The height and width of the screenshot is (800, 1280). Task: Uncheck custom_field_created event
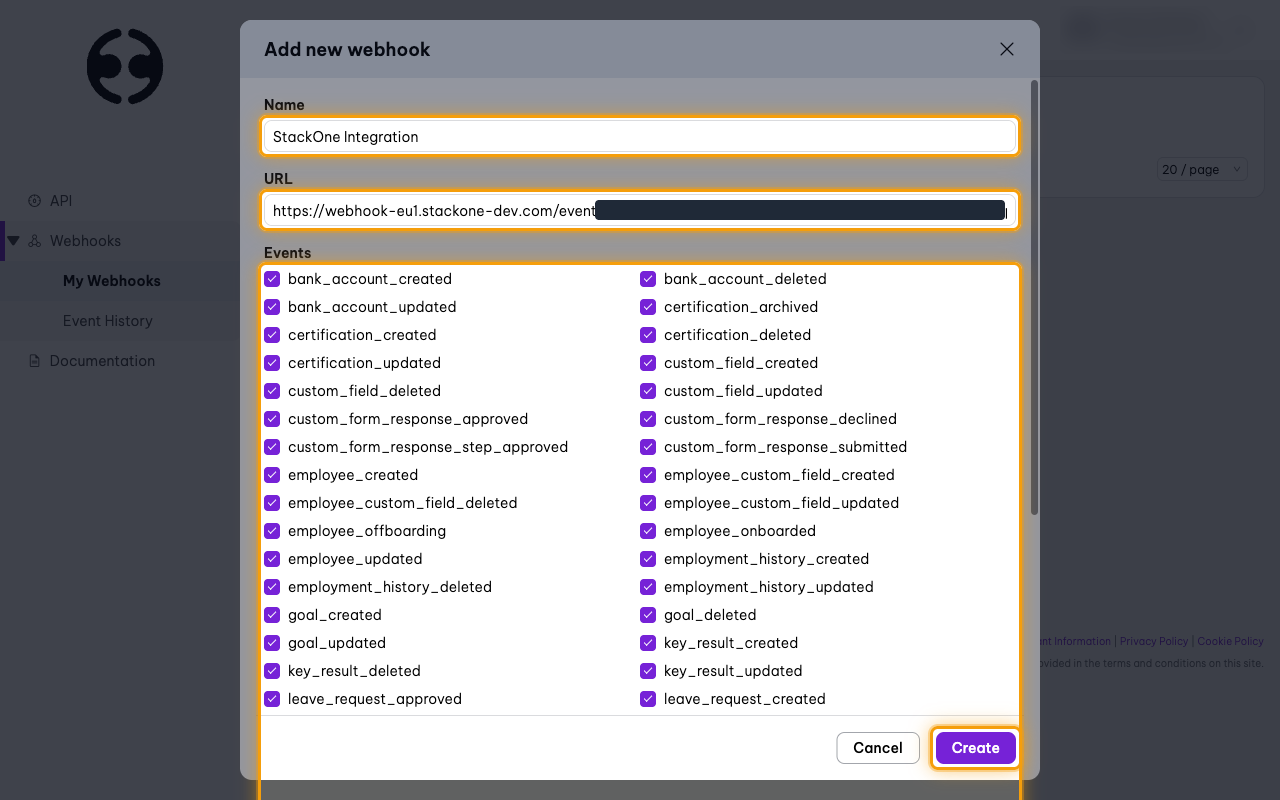click(x=648, y=363)
